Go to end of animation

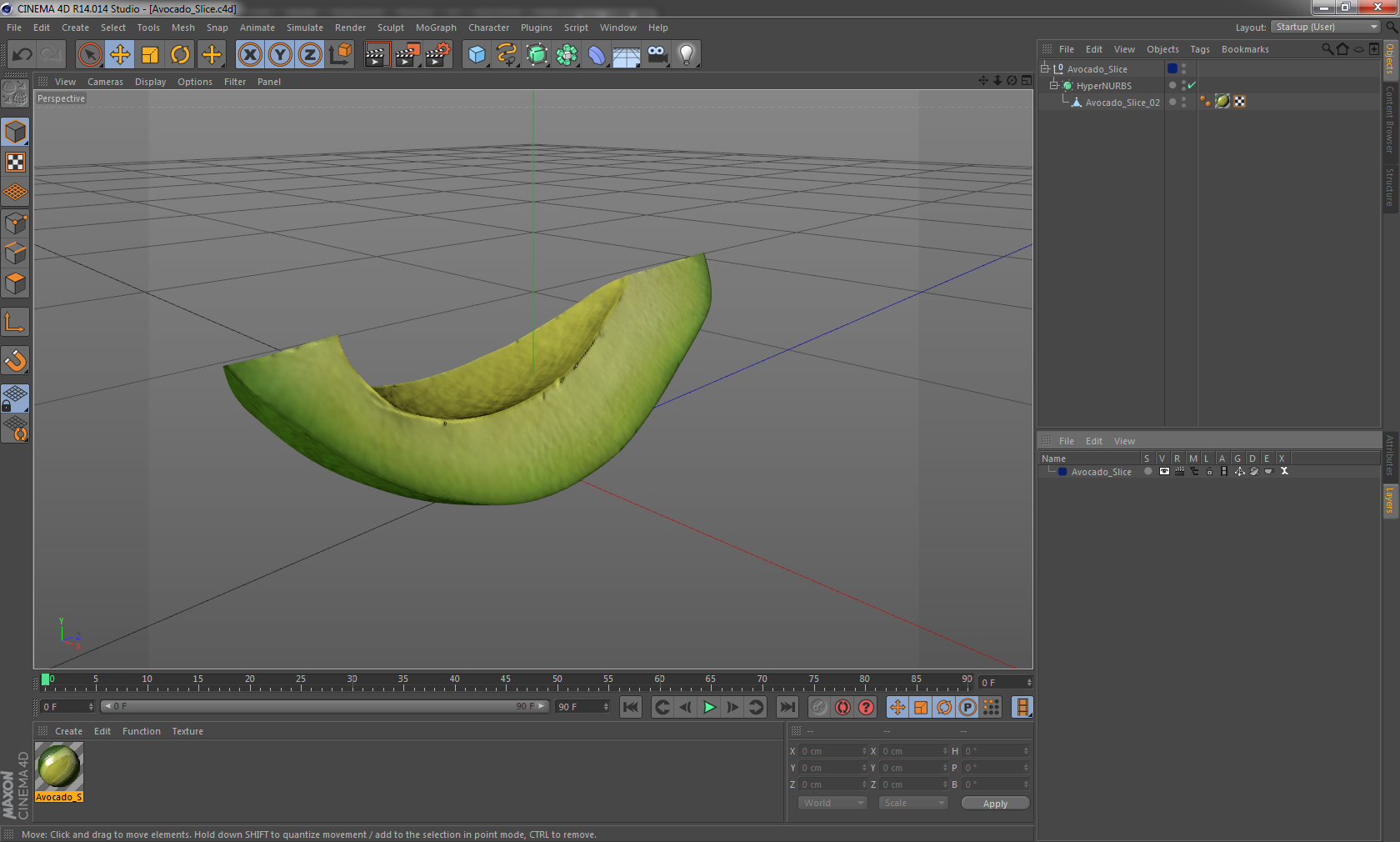click(787, 707)
